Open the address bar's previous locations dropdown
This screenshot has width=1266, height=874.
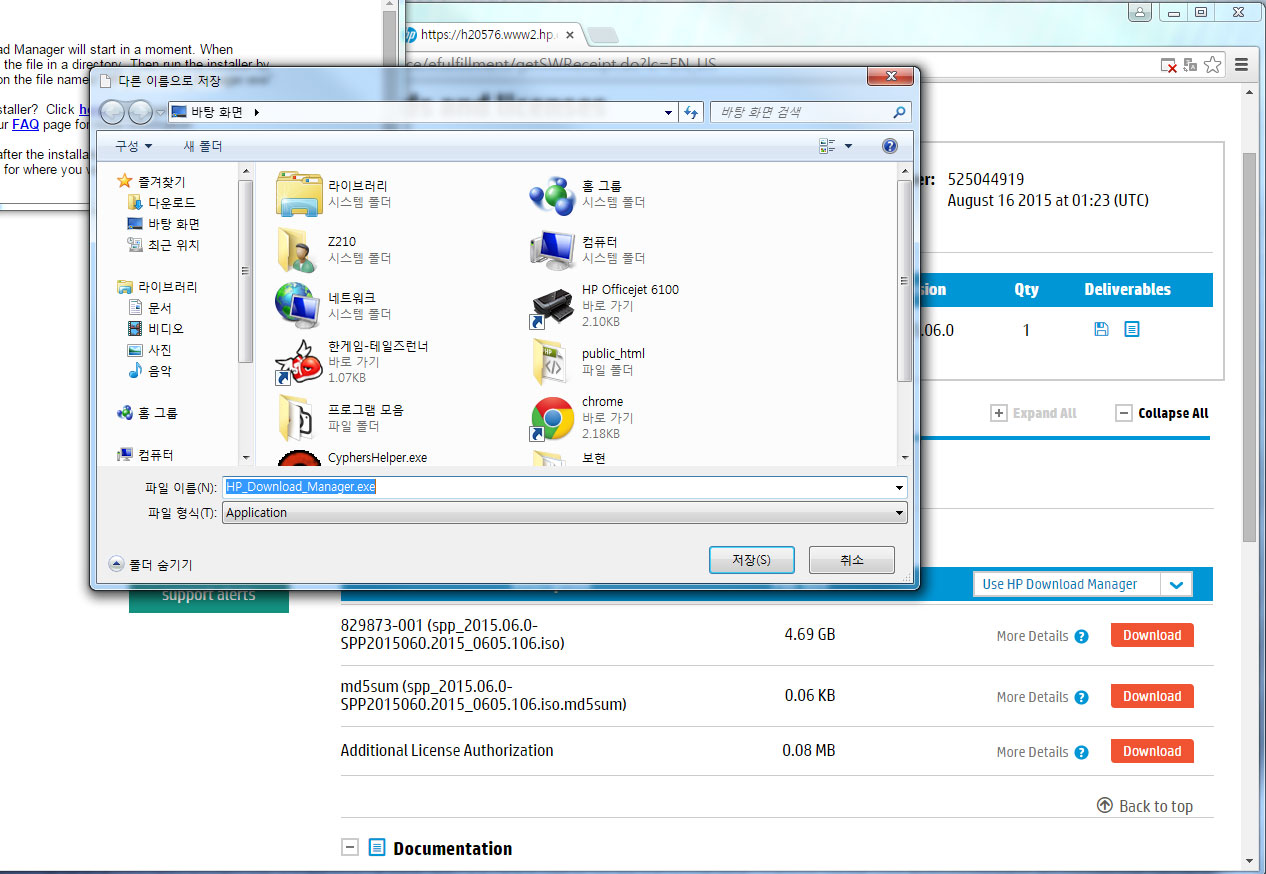(x=669, y=113)
